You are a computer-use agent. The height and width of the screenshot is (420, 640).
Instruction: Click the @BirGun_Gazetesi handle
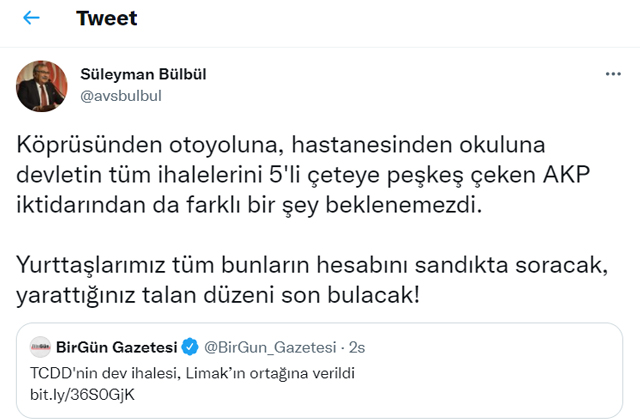point(268,348)
